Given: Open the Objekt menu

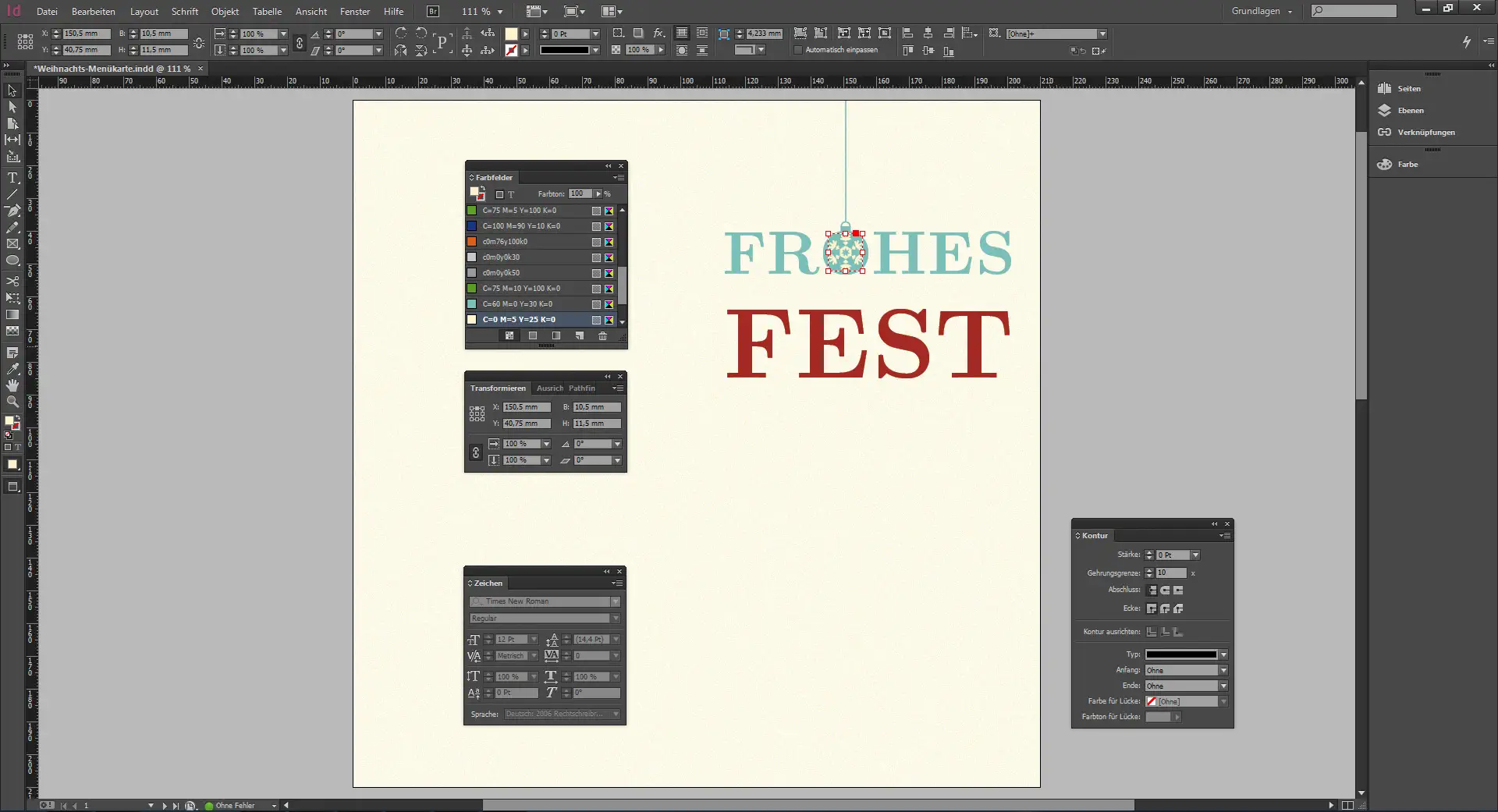Looking at the screenshot, I should tap(225, 12).
